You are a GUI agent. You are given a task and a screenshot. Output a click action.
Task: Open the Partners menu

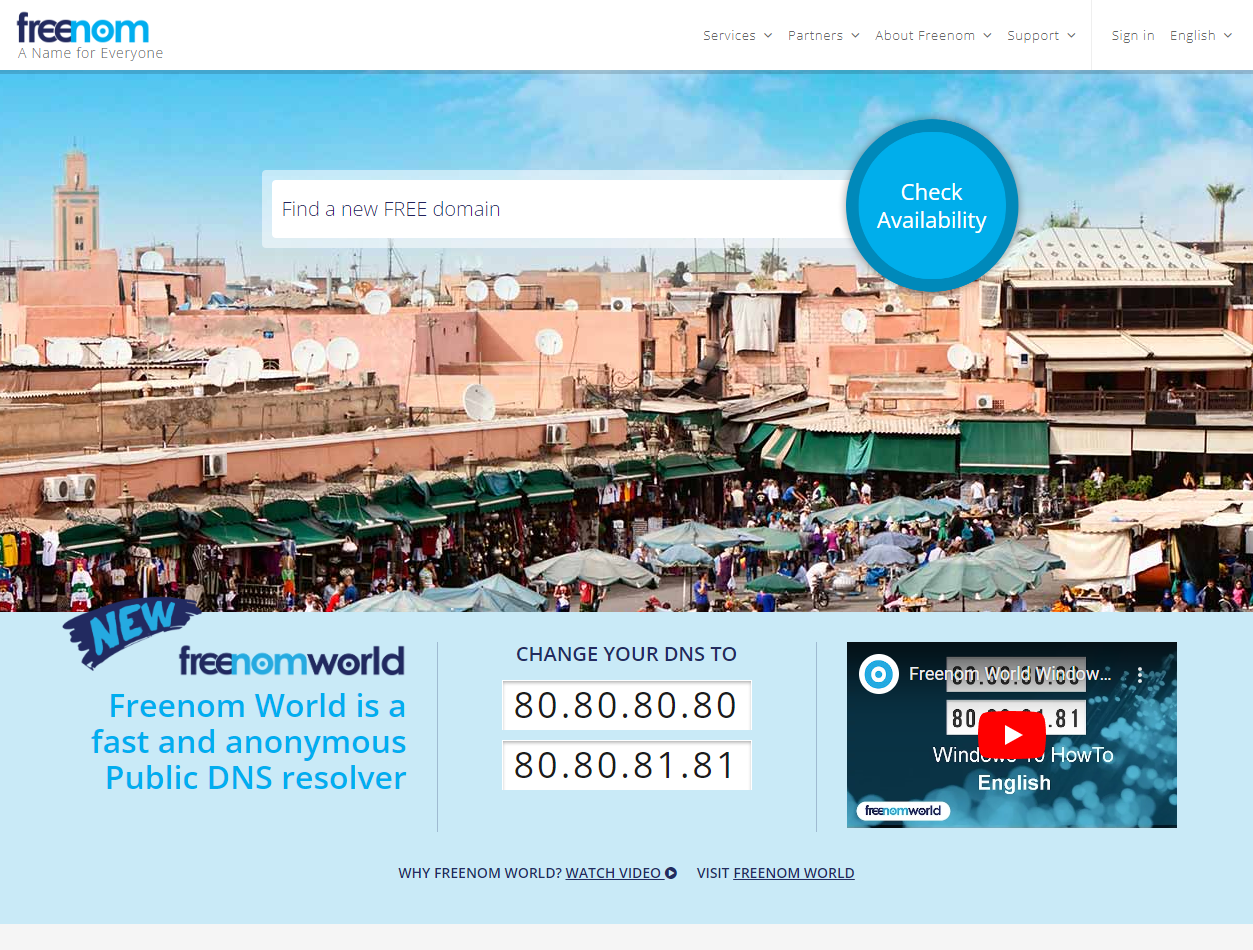point(824,35)
